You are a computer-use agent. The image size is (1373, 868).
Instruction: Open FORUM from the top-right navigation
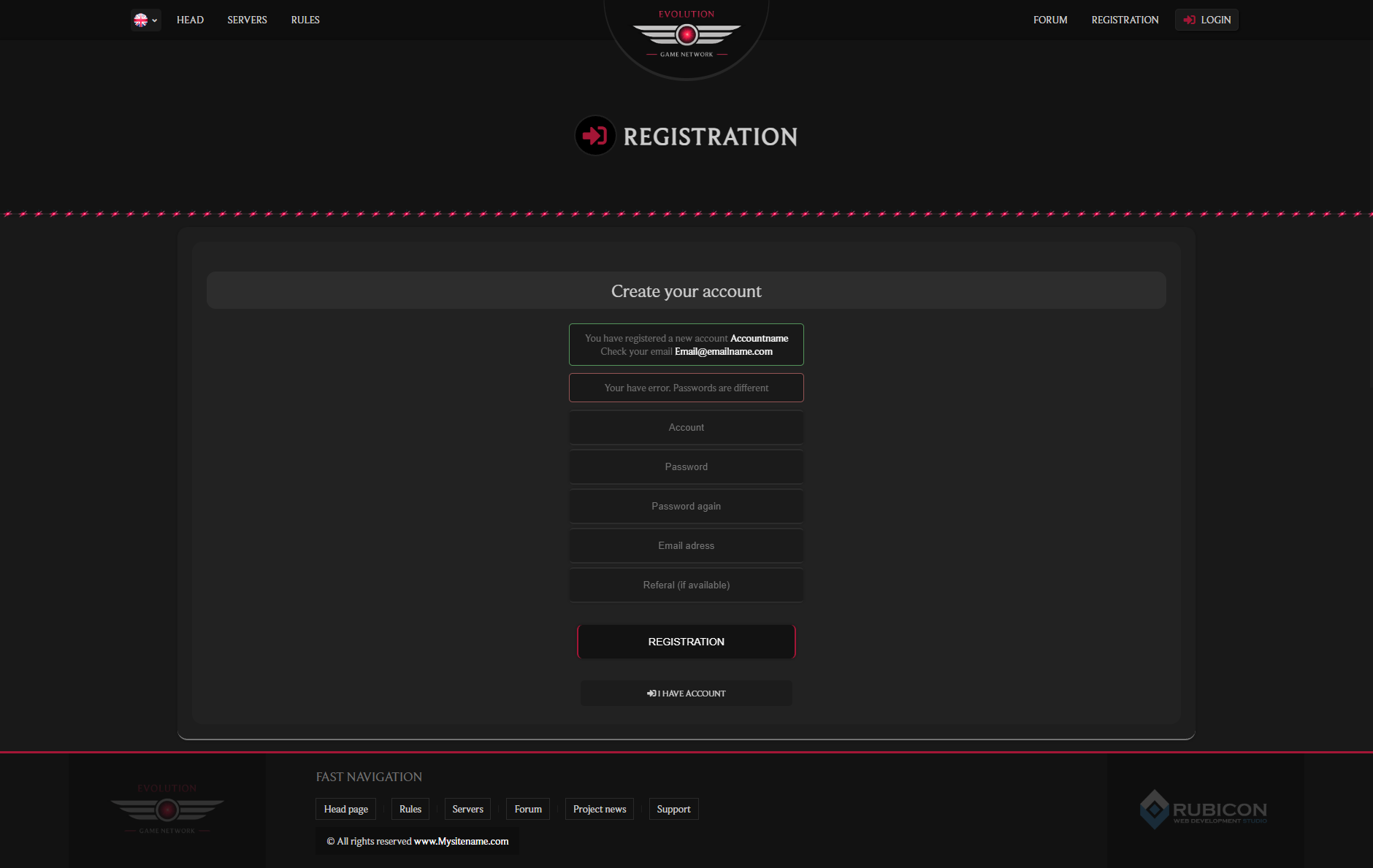[1049, 20]
